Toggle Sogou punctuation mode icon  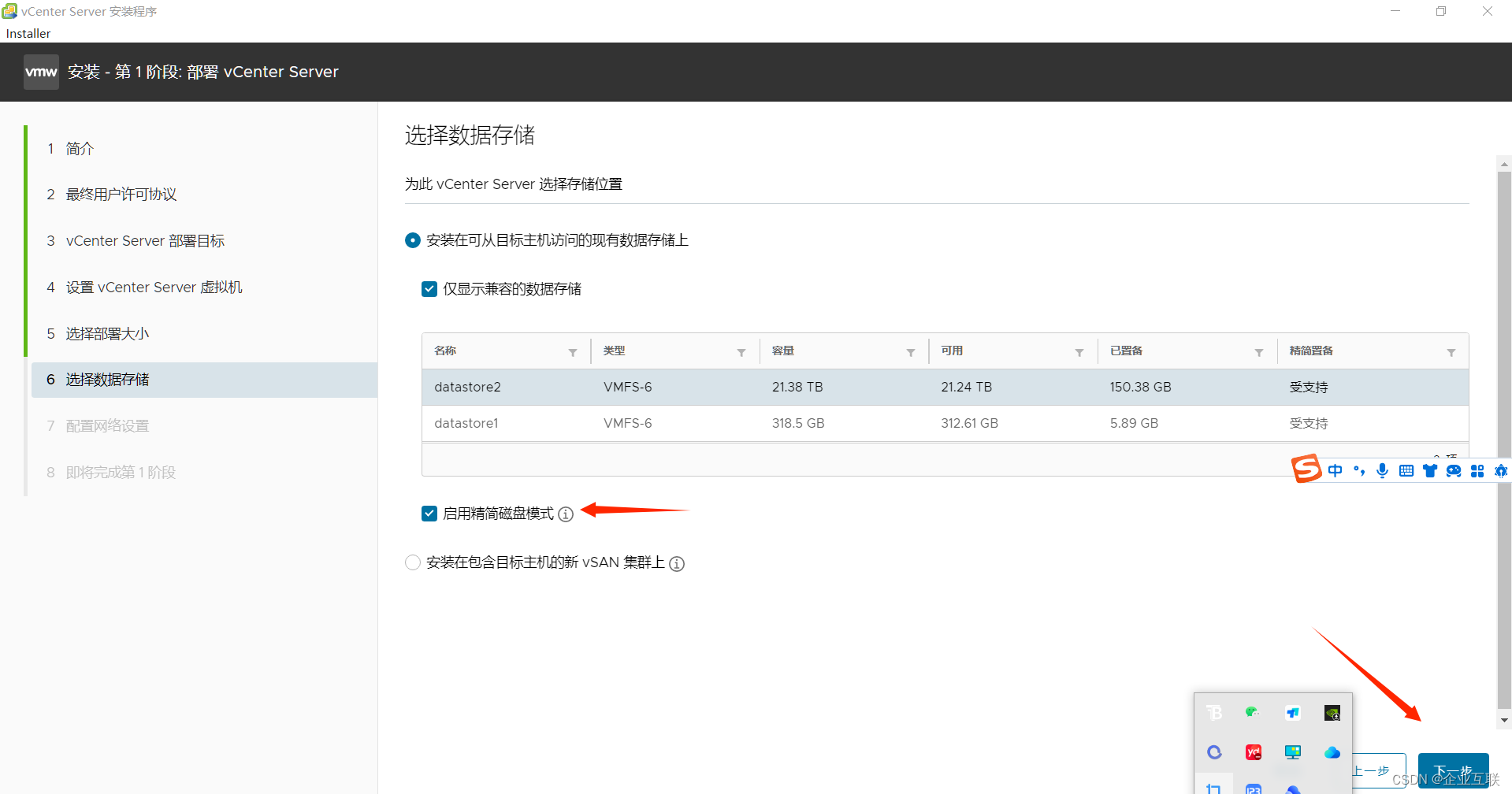coord(1359,470)
